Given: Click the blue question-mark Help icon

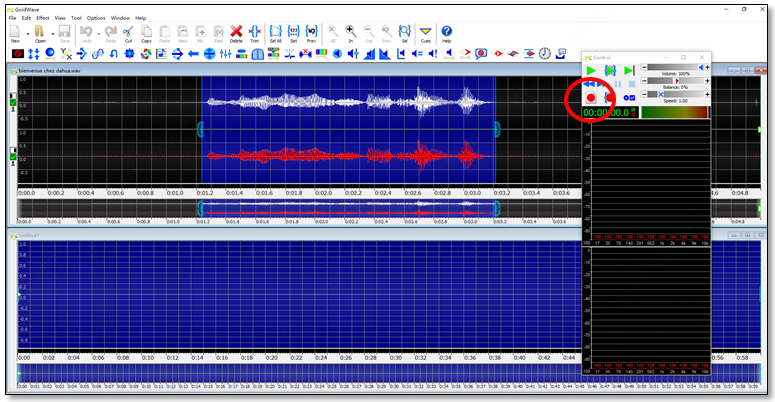Looking at the screenshot, I should pos(446,33).
